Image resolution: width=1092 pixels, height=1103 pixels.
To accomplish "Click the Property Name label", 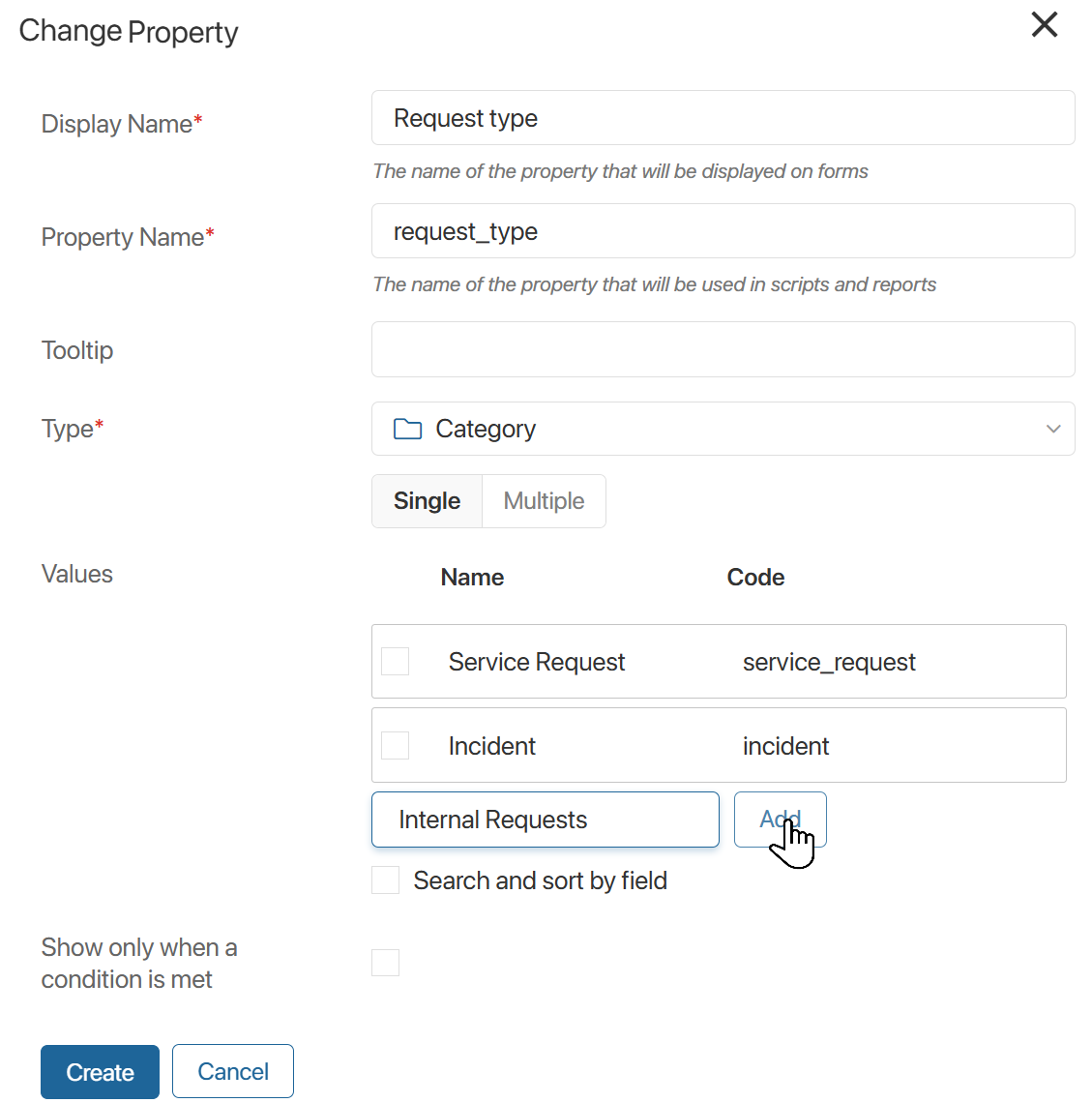I will tap(128, 237).
